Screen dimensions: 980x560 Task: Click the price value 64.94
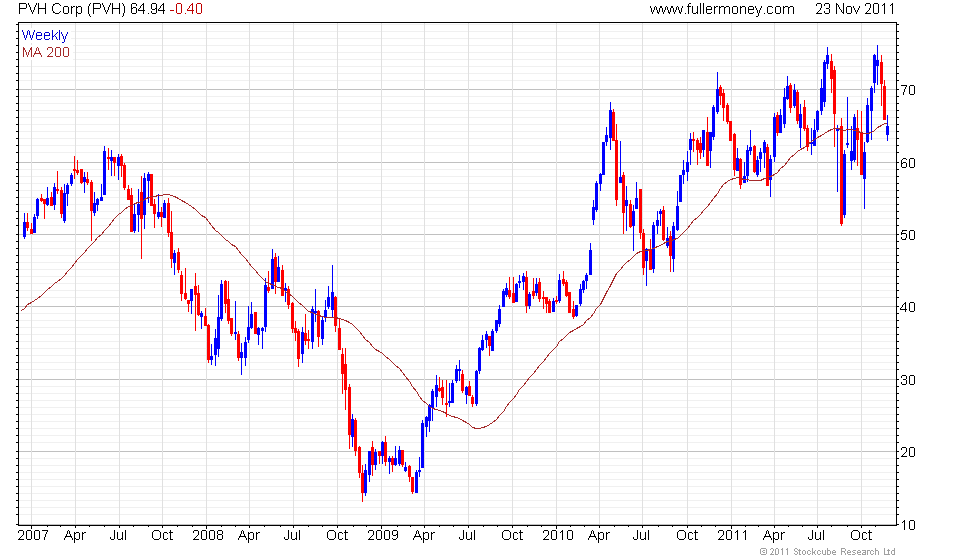pyautogui.click(x=148, y=9)
